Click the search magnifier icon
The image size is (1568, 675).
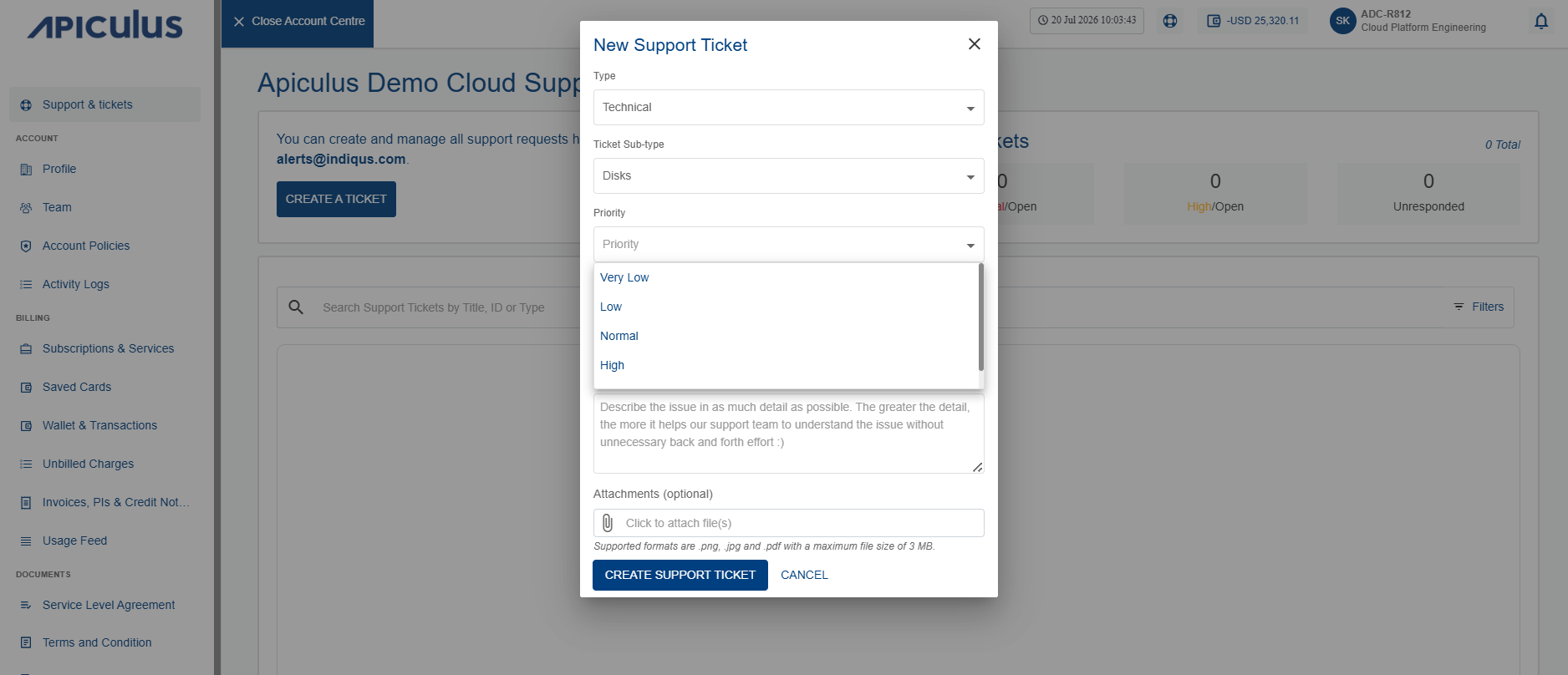[296, 307]
